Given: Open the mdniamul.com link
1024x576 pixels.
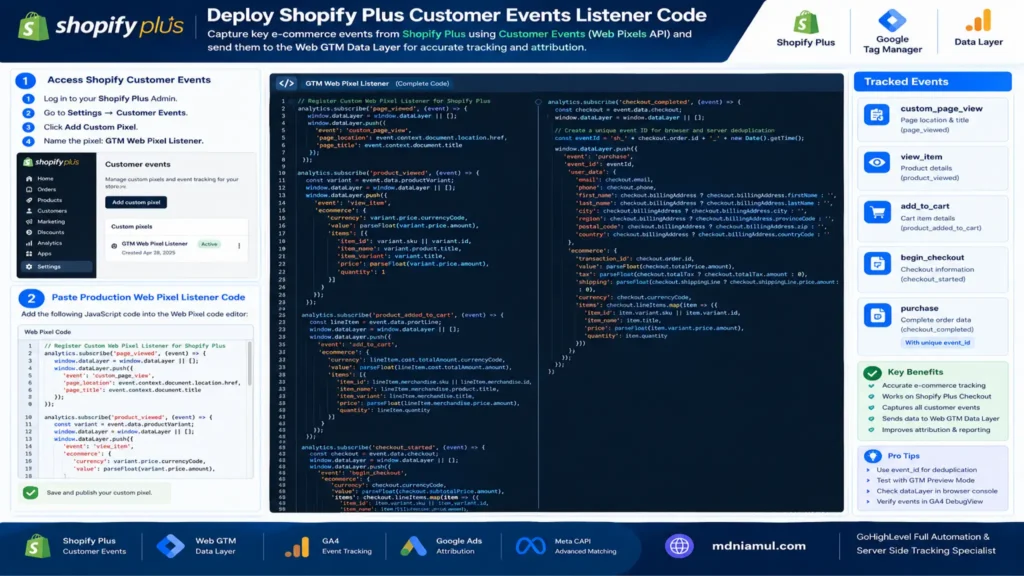Looking at the screenshot, I should 758,546.
